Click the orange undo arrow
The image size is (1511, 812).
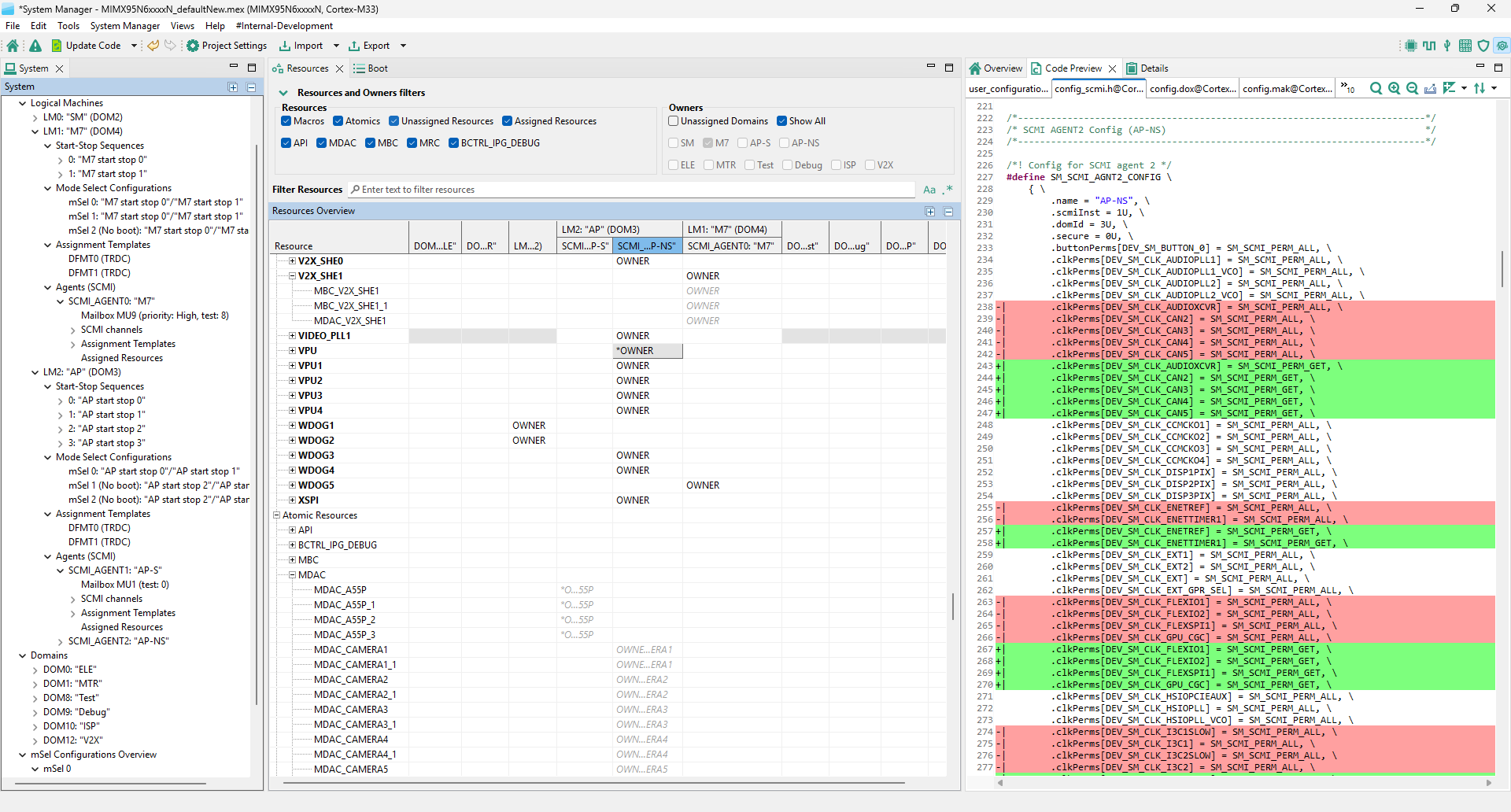click(x=153, y=46)
